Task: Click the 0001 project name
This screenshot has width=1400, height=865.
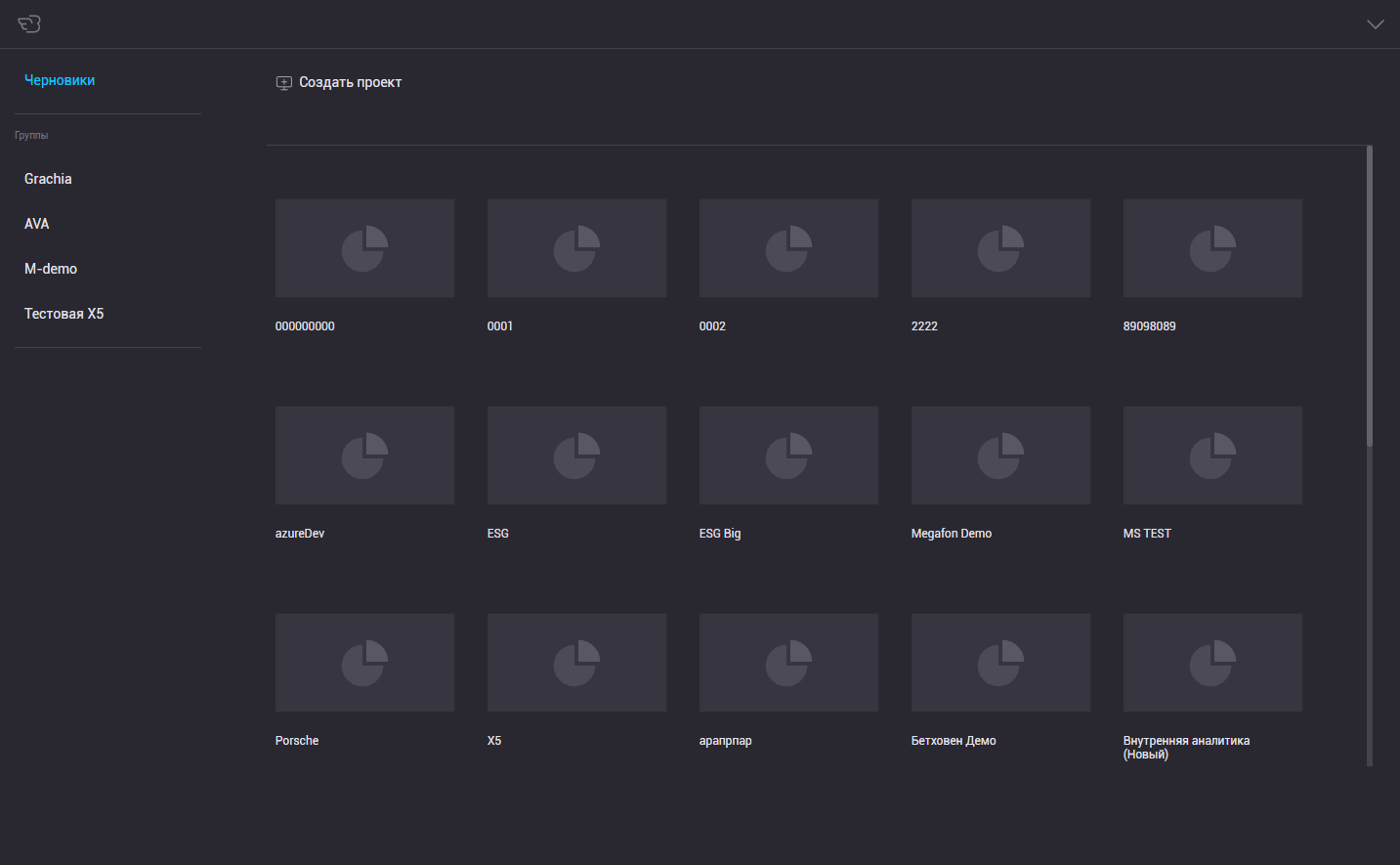Action: (500, 326)
